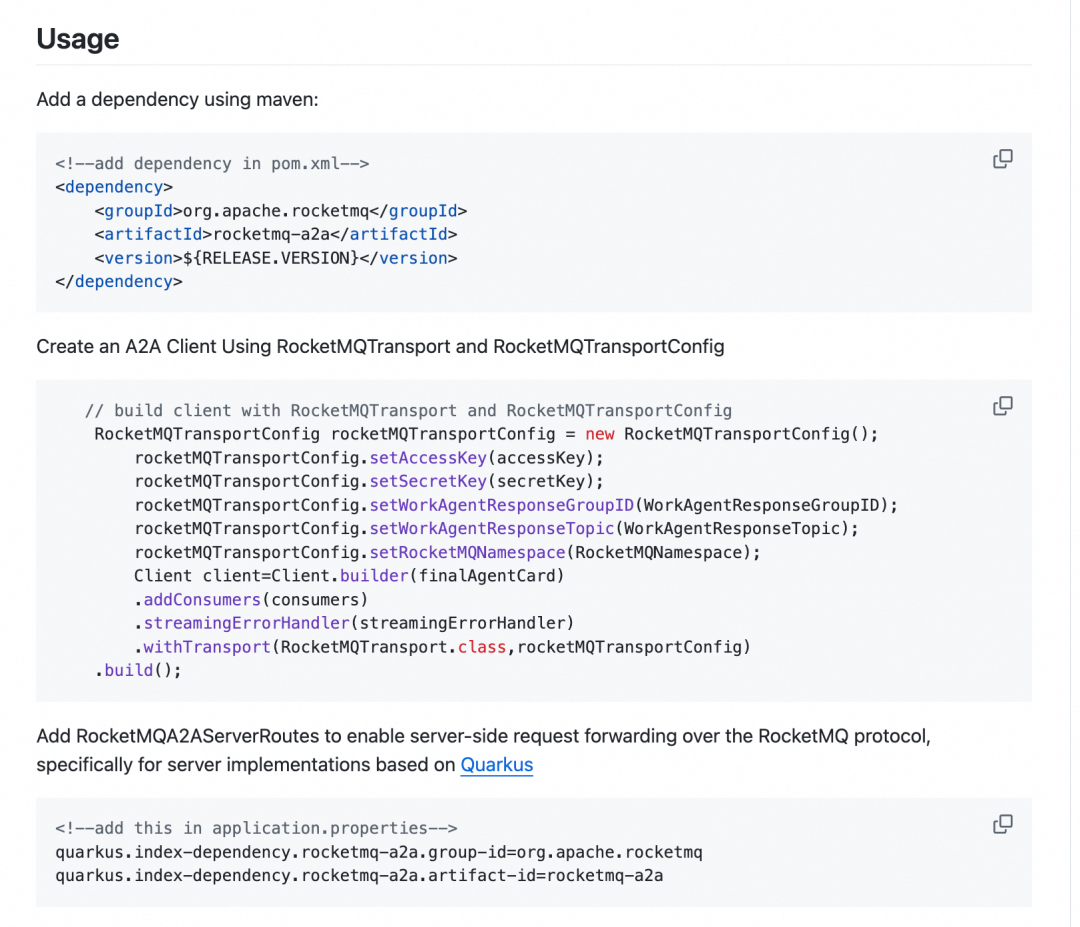The width and height of the screenshot is (1080, 927).
Task: Click the Usage section heading
Action: click(x=77, y=38)
